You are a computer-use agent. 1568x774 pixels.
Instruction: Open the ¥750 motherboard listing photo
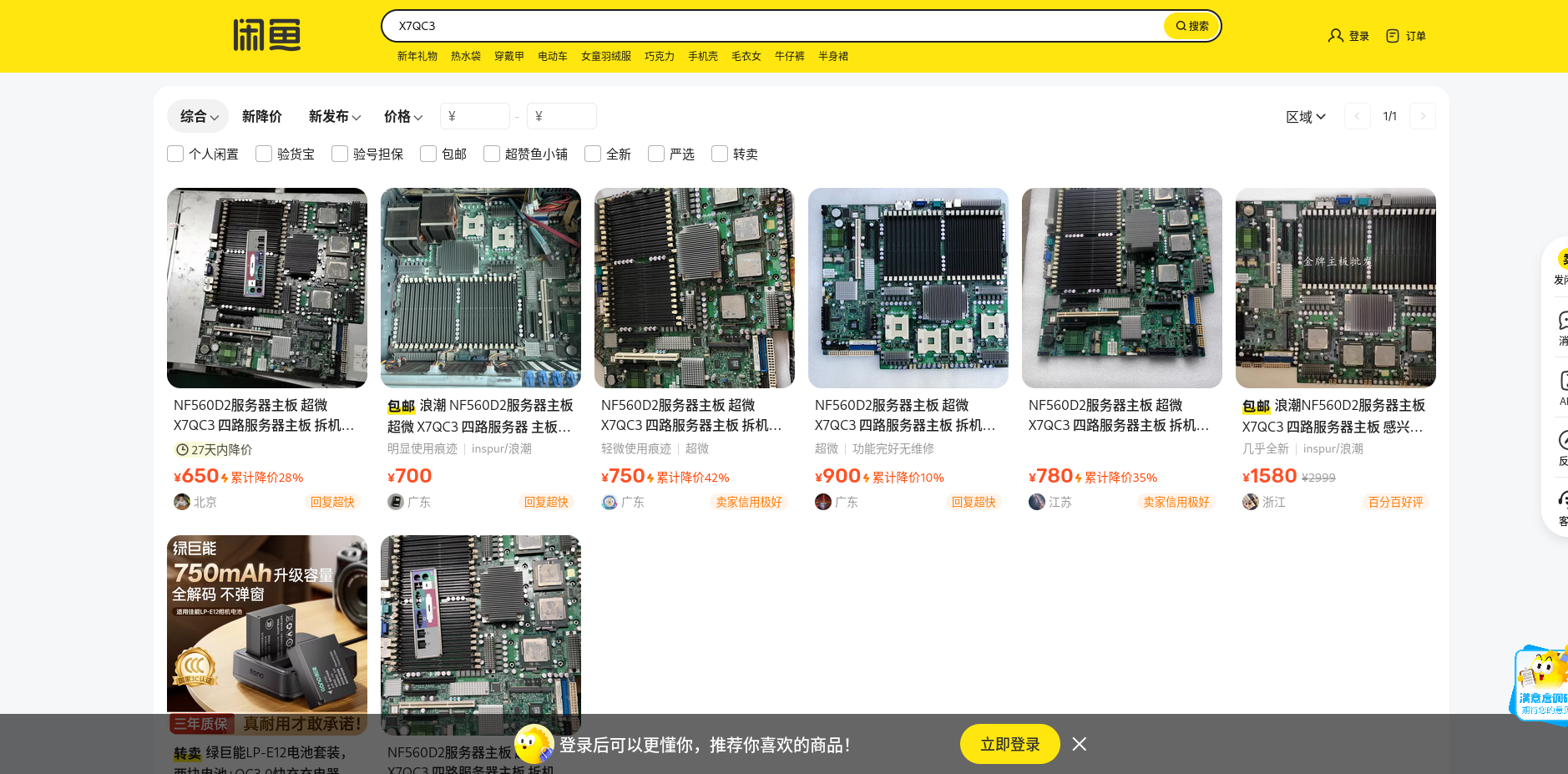(x=695, y=288)
